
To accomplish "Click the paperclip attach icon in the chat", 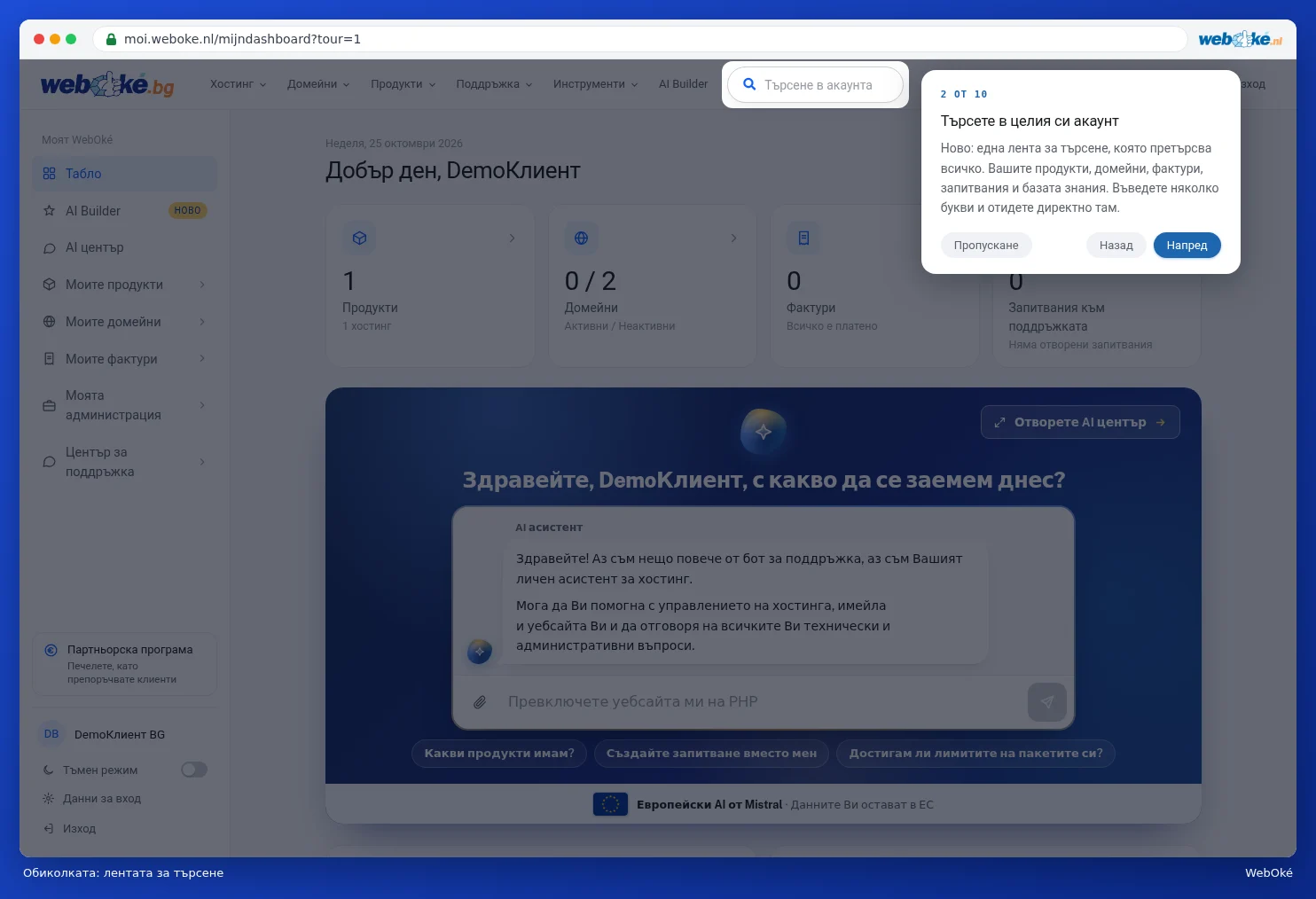I will [480, 702].
